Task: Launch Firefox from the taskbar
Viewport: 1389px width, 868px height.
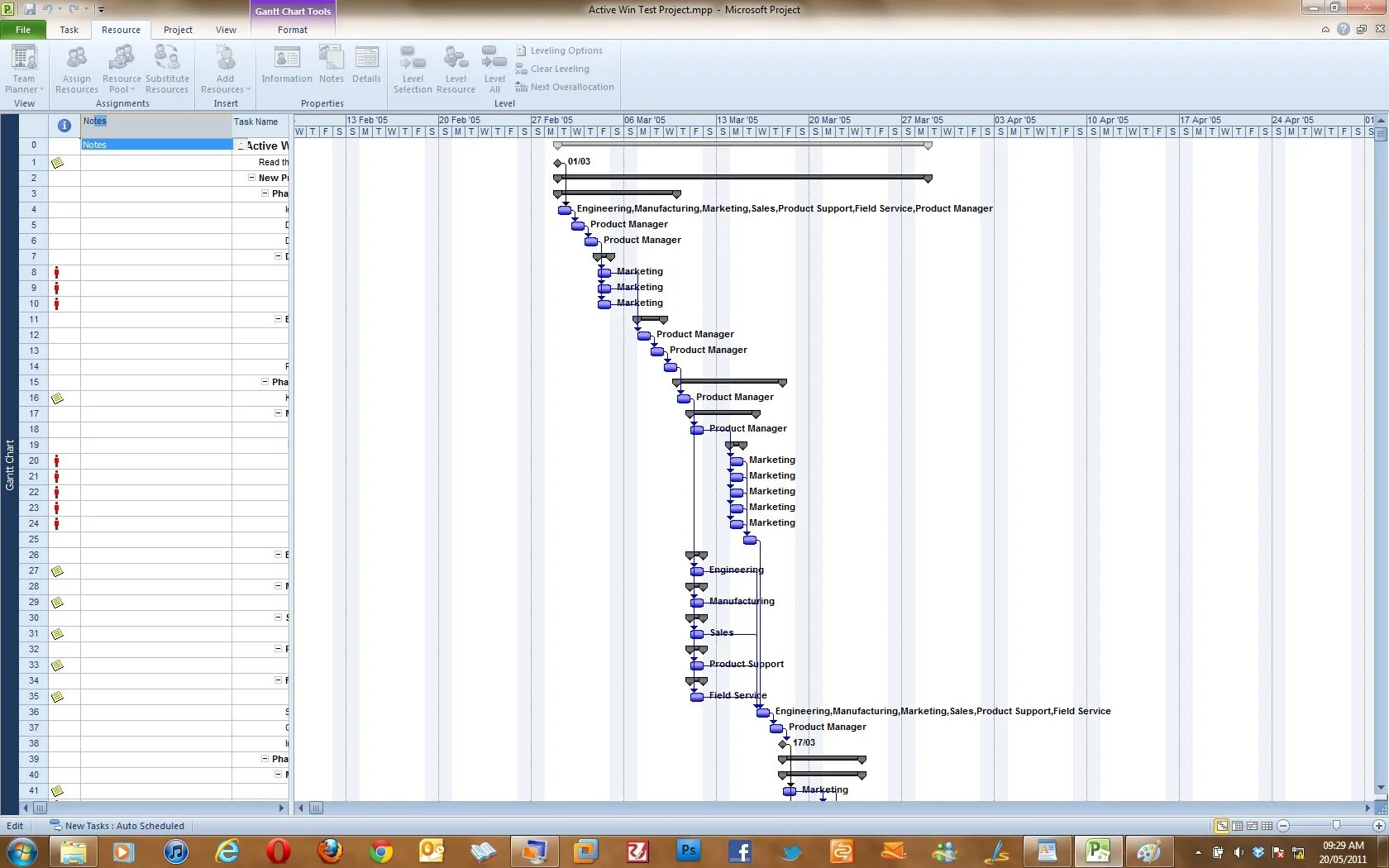Action: [330, 851]
